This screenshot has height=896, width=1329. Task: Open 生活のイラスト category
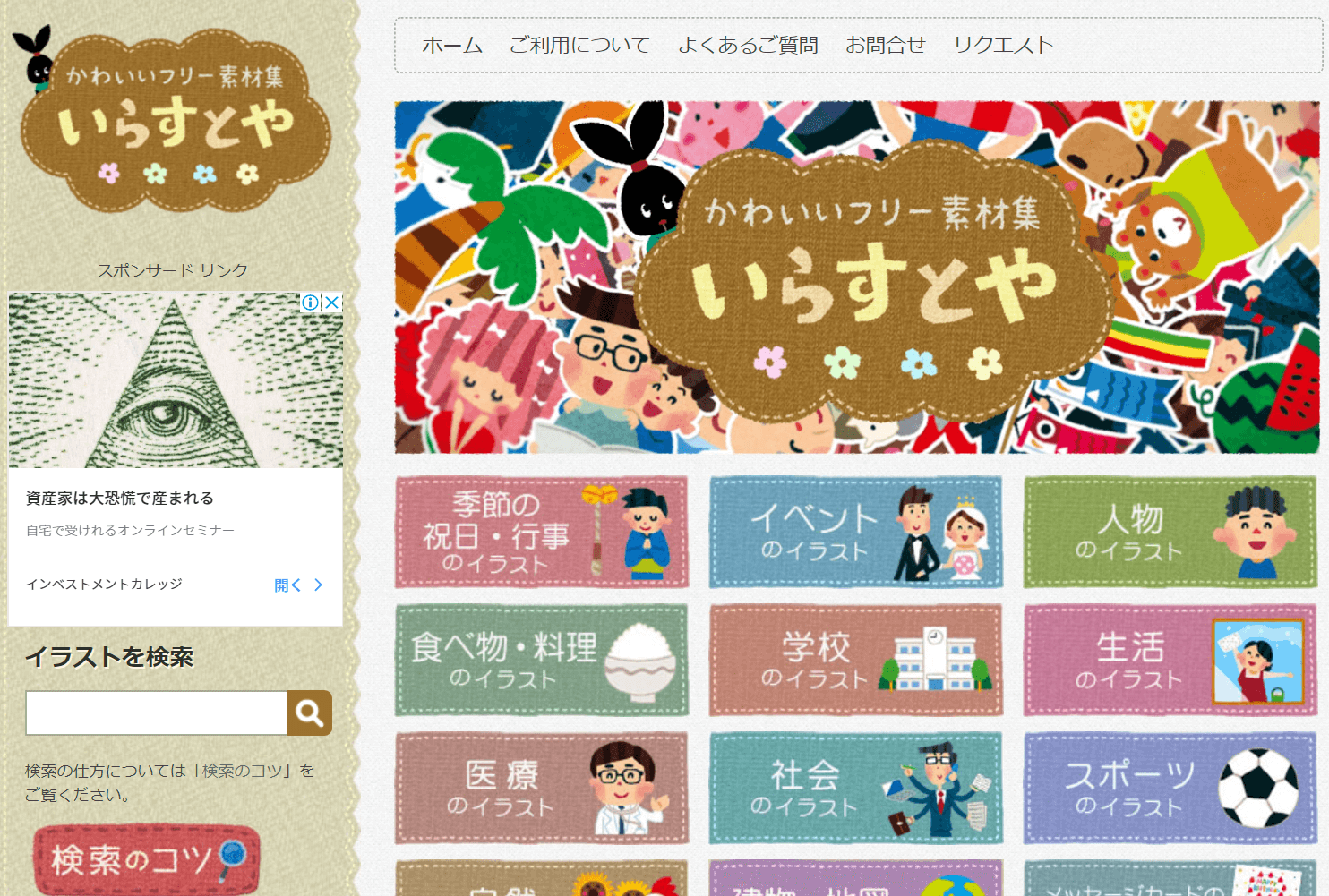click(x=1170, y=660)
